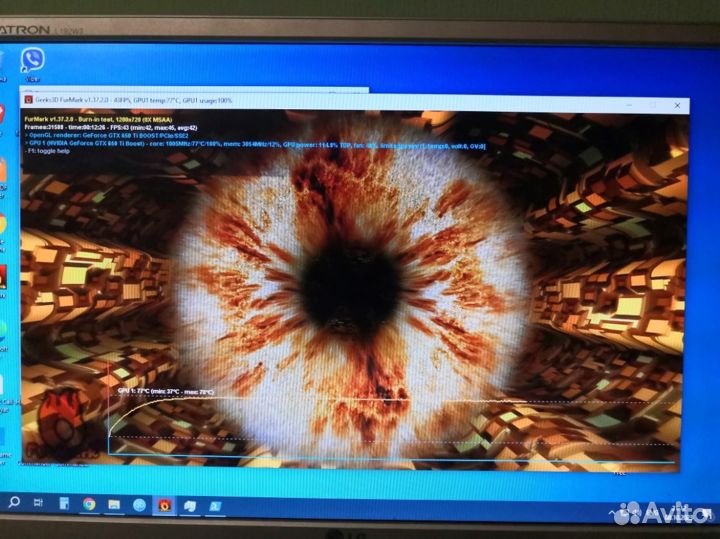
Task: Switch to Google Chrome on the taskbar
Action: point(89,504)
